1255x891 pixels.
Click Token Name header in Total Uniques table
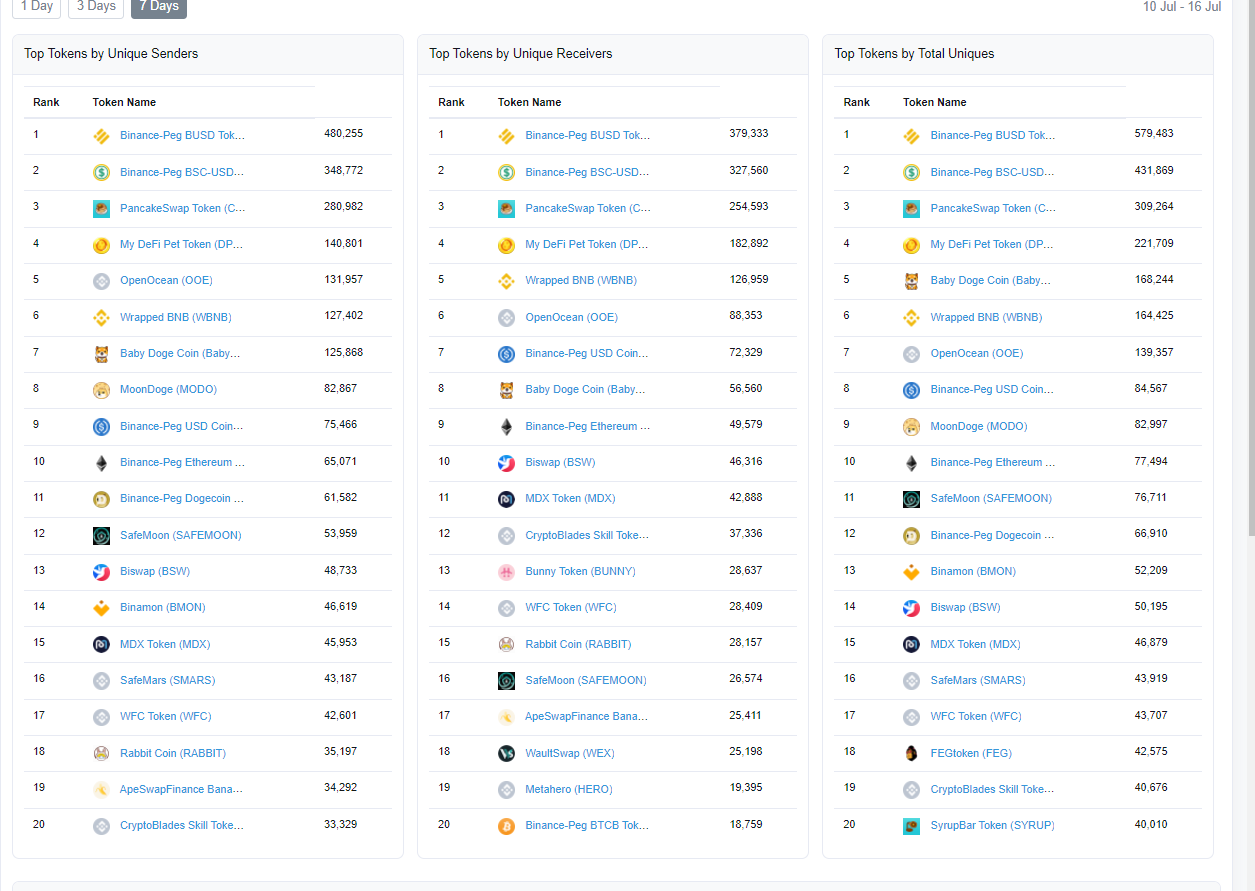coord(934,102)
